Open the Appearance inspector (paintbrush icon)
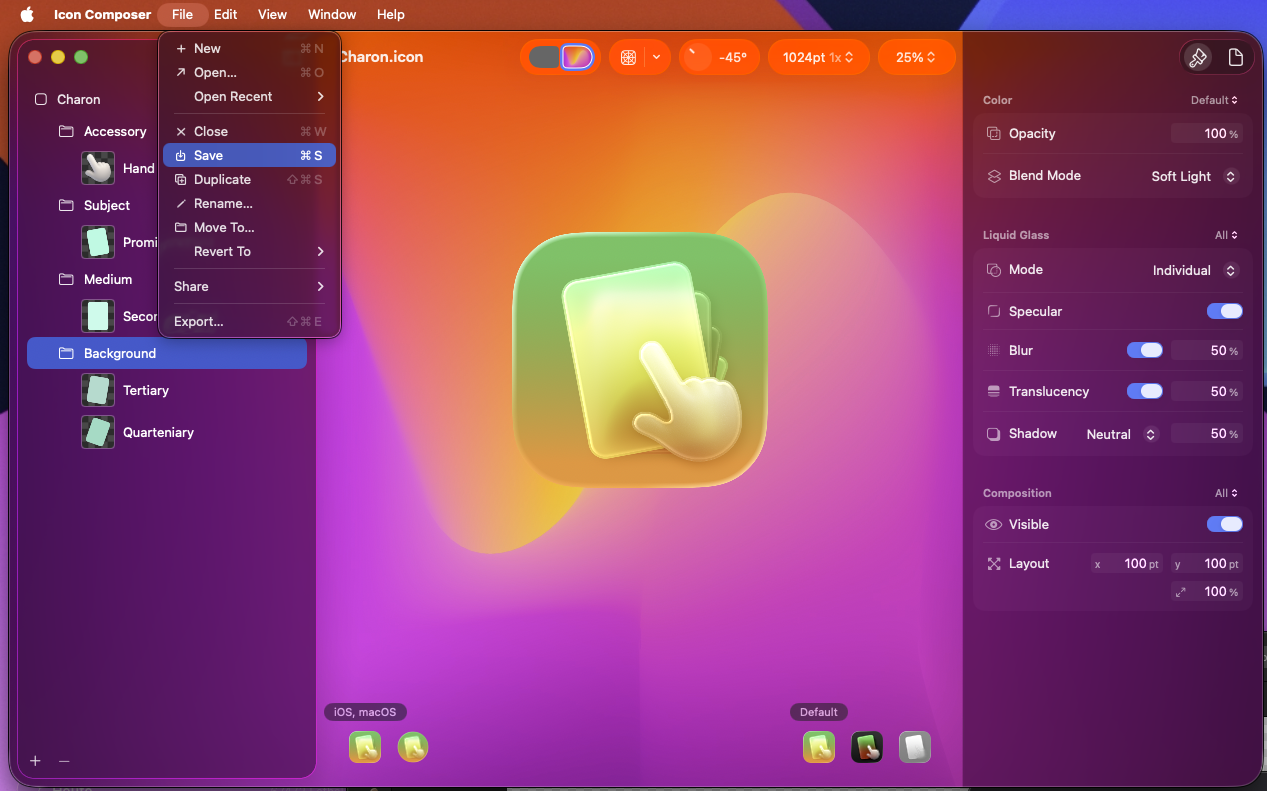Viewport: 1267px width, 791px height. (1197, 58)
